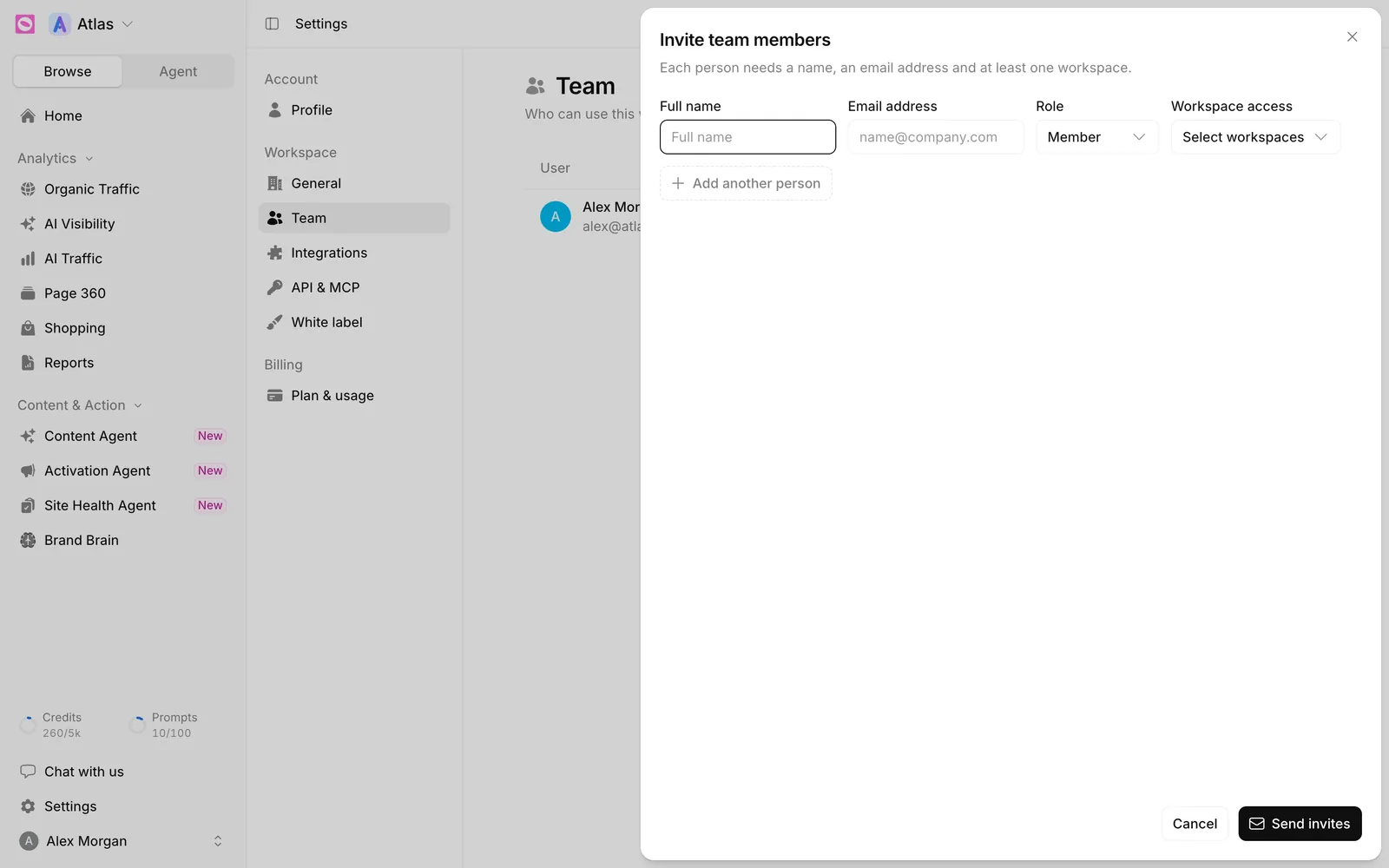Open API & MCP settings
This screenshot has width=1389, height=868.
(354, 287)
